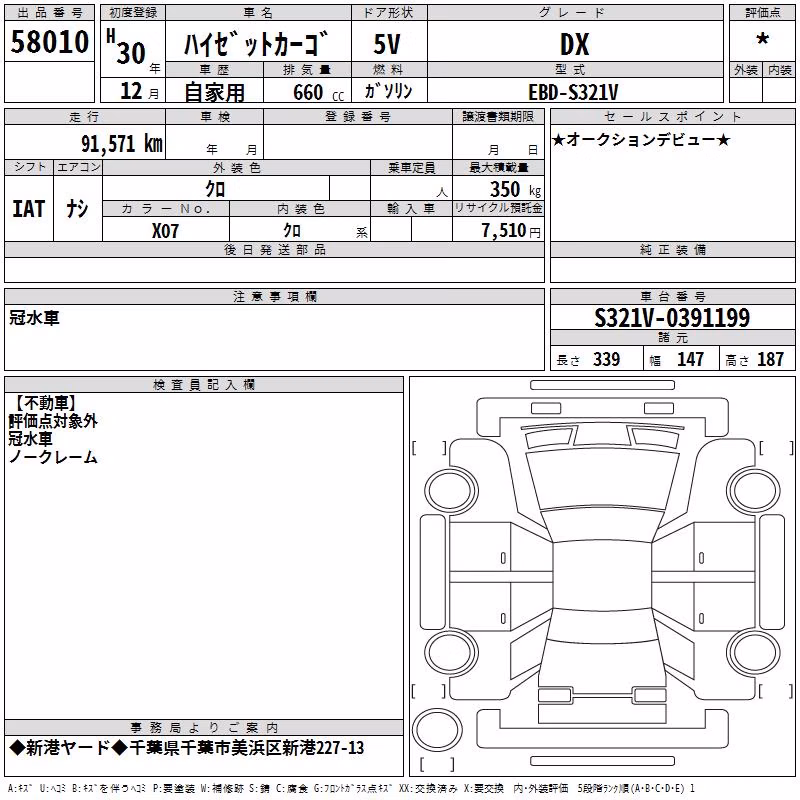The width and height of the screenshot is (800, 800).
Task: Select grade value DX
Action: click(x=574, y=44)
